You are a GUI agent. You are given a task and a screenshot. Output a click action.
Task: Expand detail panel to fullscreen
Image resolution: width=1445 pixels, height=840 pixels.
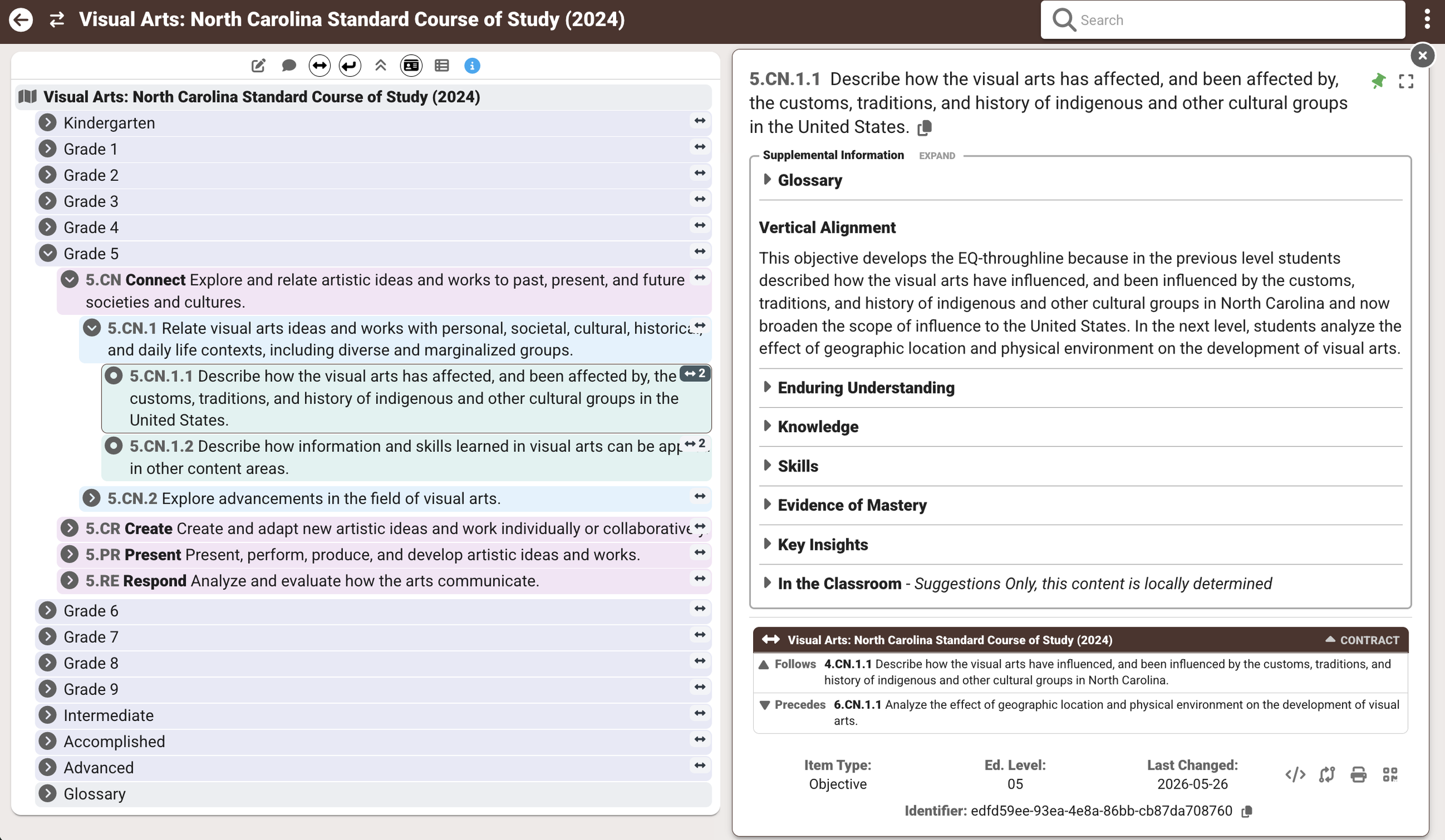point(1406,81)
